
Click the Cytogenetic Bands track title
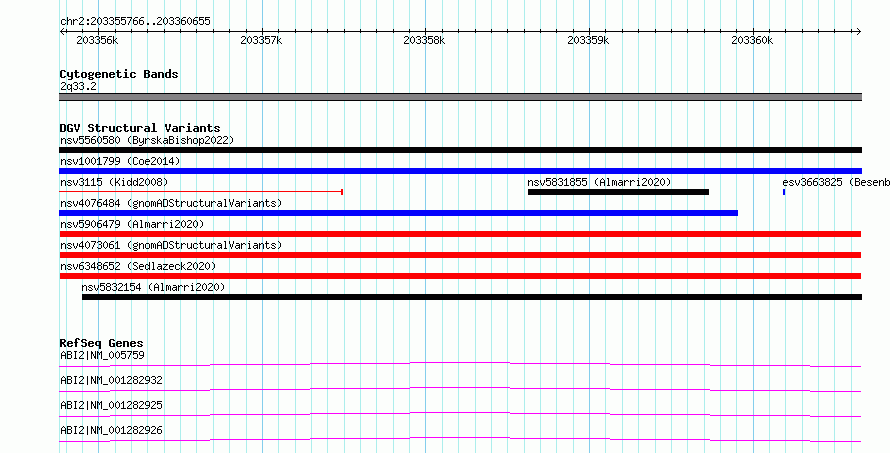119,74
